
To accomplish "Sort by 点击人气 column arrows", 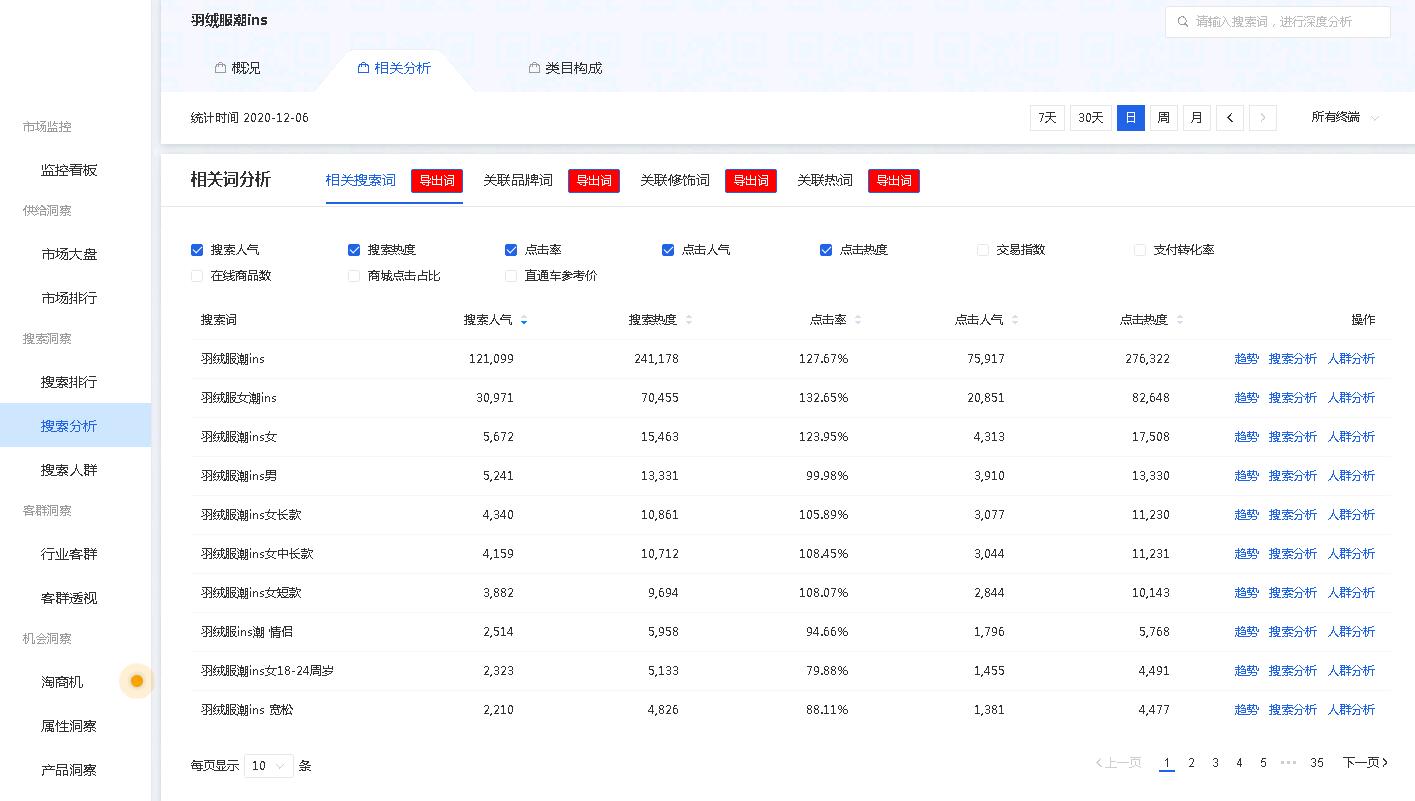I will pyautogui.click(x=1015, y=320).
